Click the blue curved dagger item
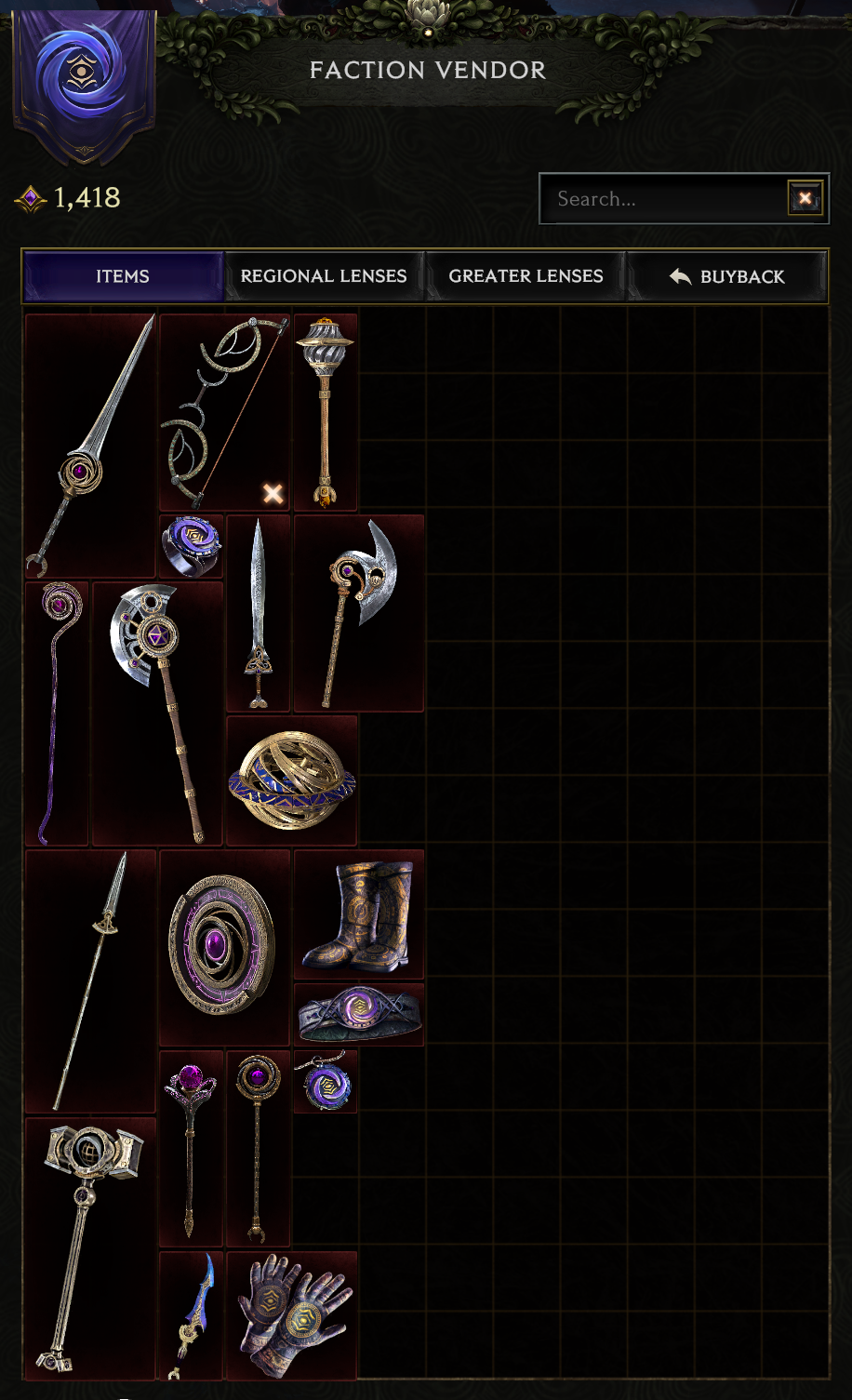 pos(192,1315)
